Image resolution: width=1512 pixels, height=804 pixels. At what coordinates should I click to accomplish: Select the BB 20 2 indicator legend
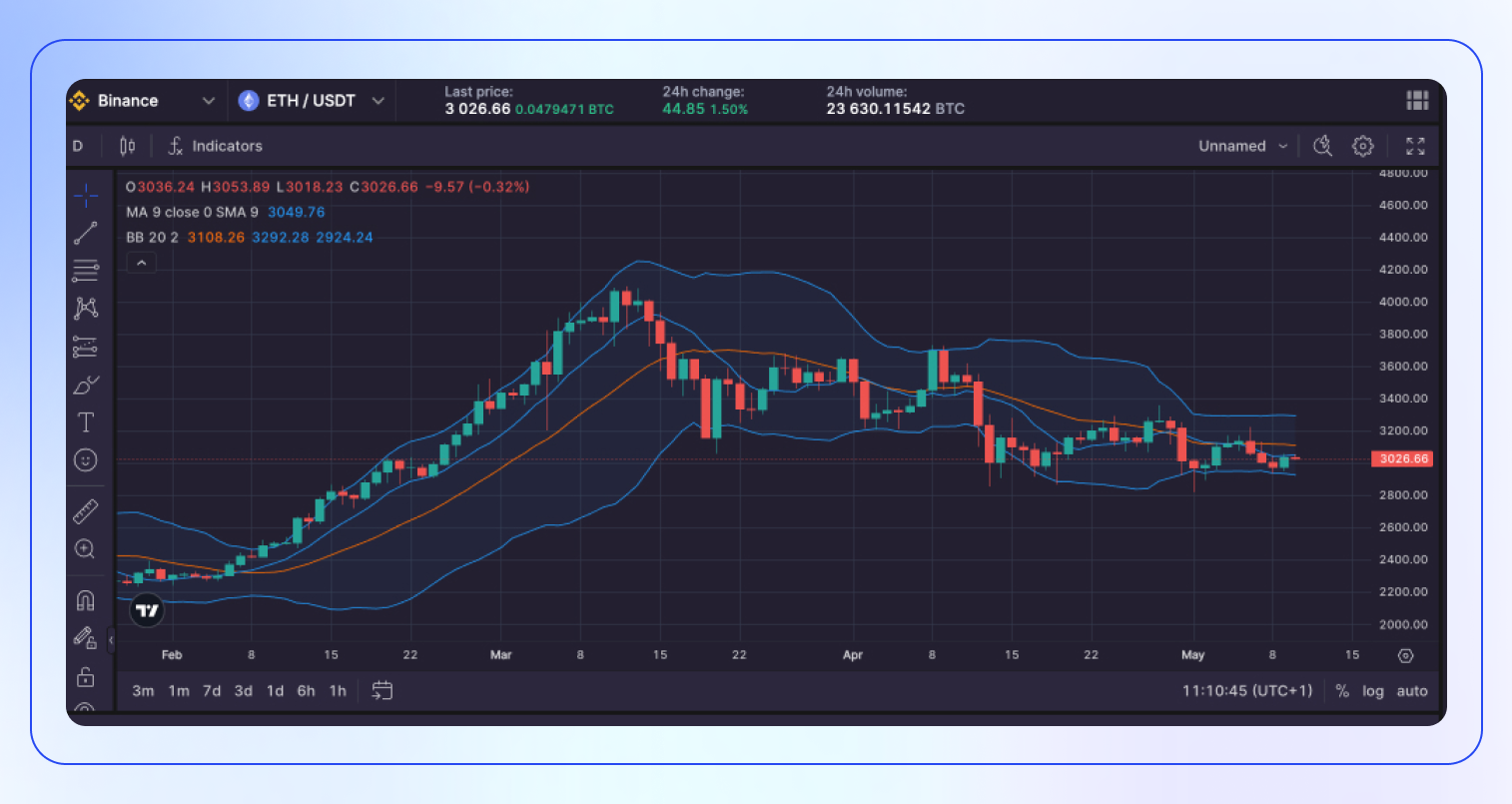point(250,238)
